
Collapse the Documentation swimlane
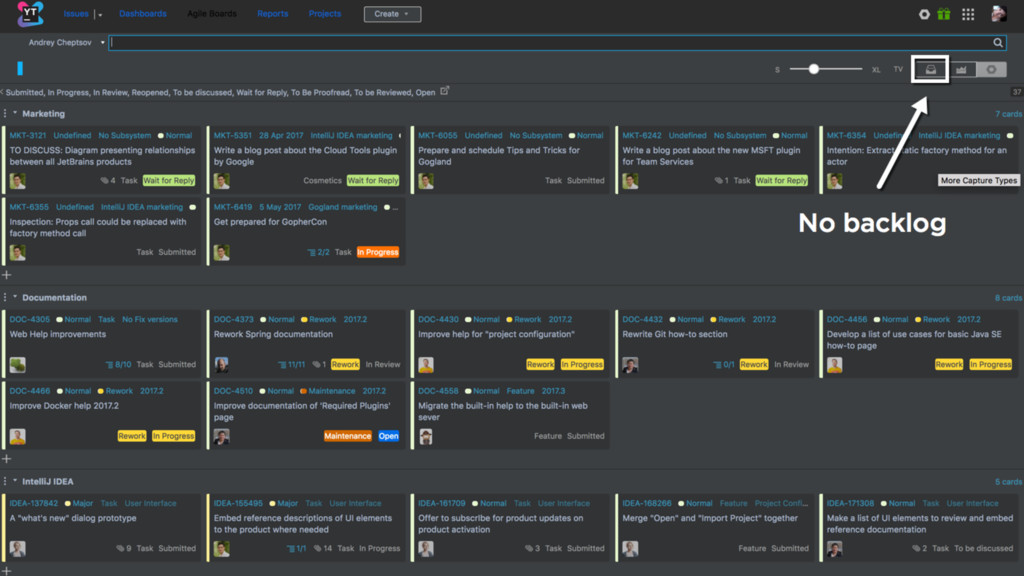coord(15,297)
